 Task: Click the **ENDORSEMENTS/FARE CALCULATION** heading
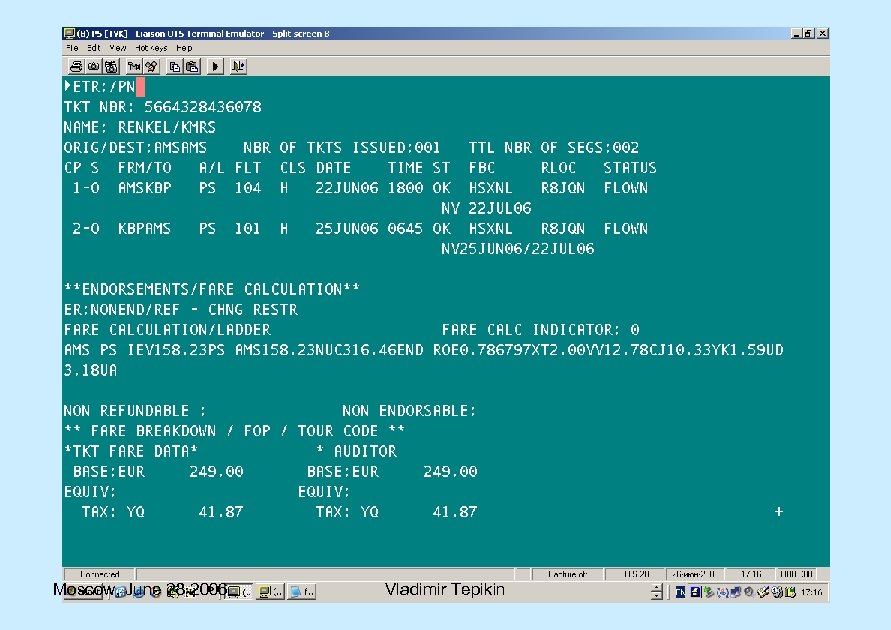coord(212,290)
